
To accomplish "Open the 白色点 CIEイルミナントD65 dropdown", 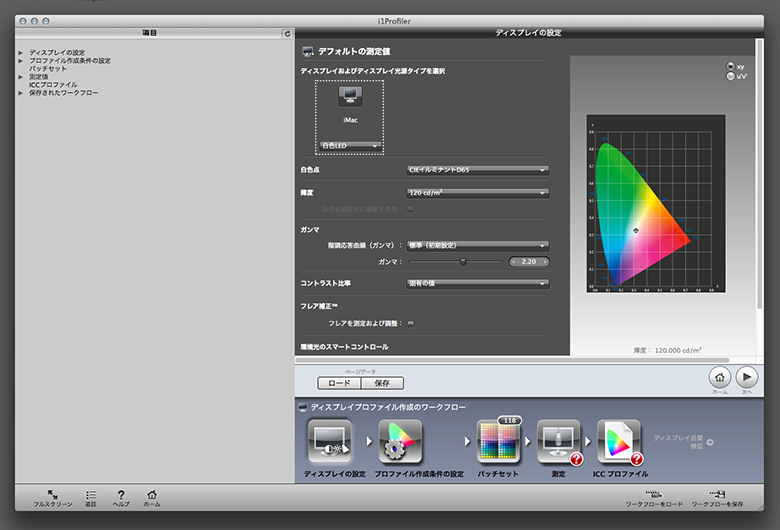I will (x=478, y=170).
